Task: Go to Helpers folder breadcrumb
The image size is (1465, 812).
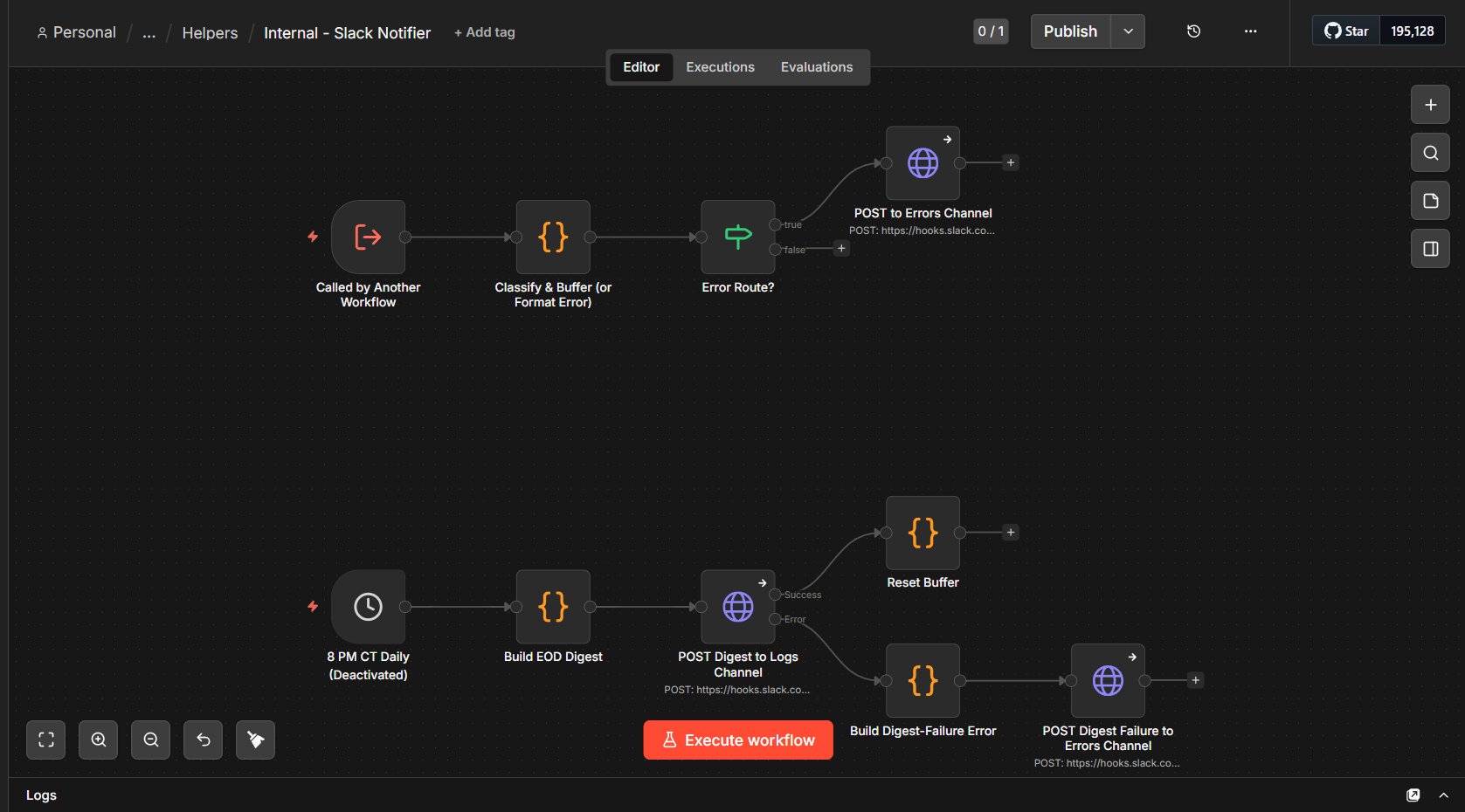Action: point(210,33)
